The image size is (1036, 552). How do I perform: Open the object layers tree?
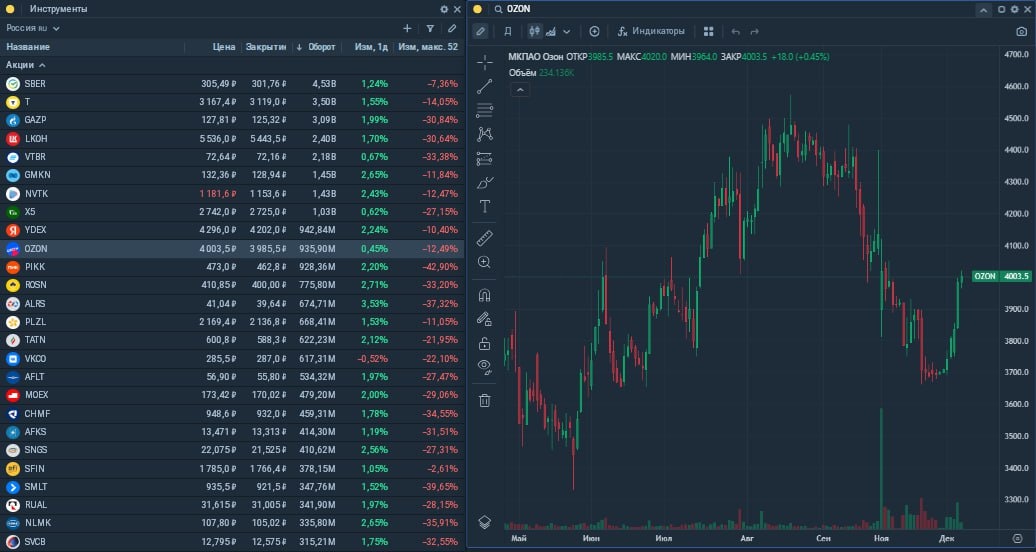(484, 522)
